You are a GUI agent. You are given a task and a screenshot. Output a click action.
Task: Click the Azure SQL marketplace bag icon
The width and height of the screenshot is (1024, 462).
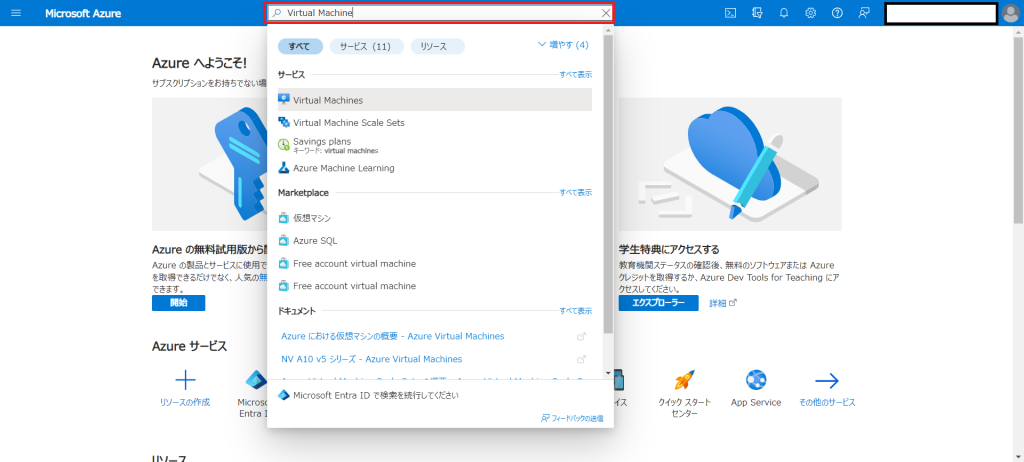[x=283, y=240]
